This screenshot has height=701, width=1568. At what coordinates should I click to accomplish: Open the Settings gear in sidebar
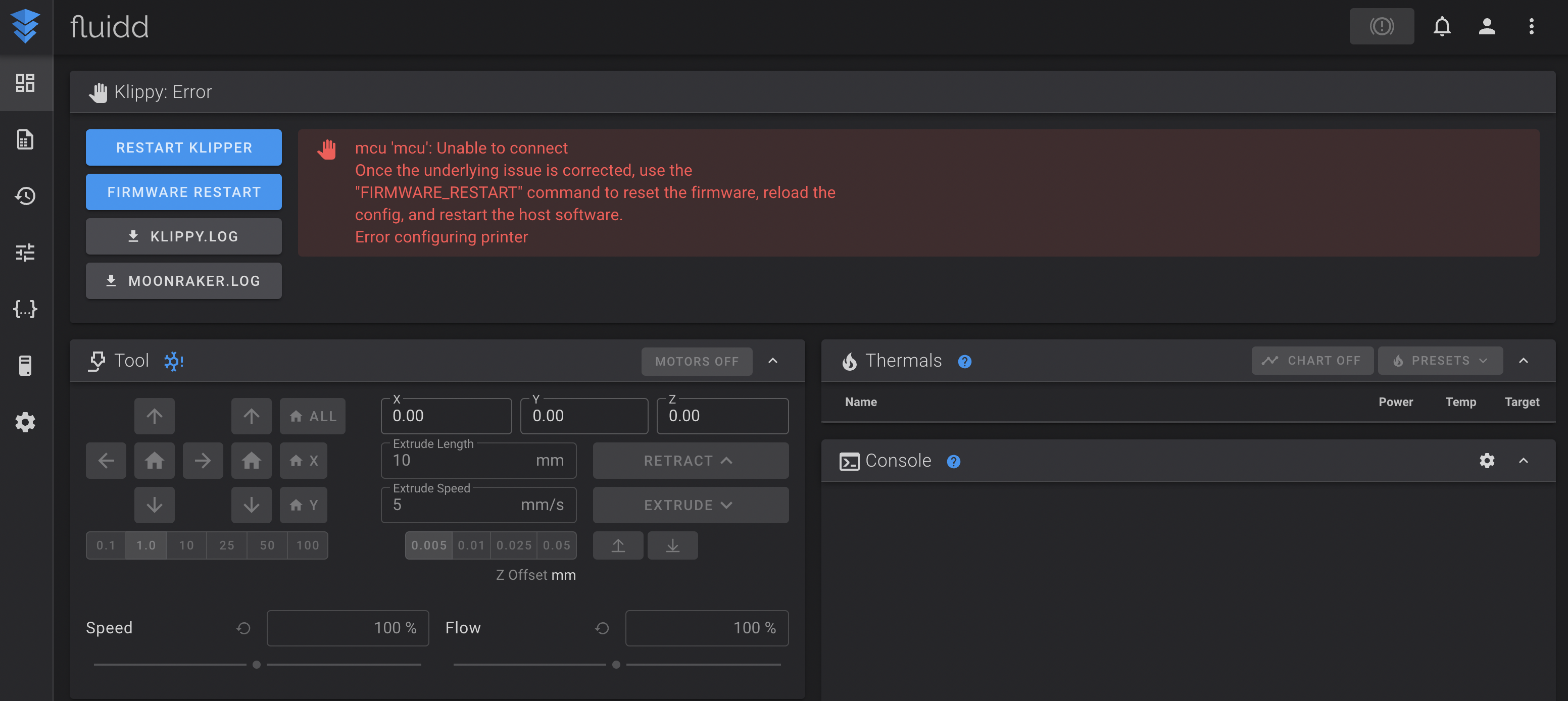pyautogui.click(x=26, y=422)
